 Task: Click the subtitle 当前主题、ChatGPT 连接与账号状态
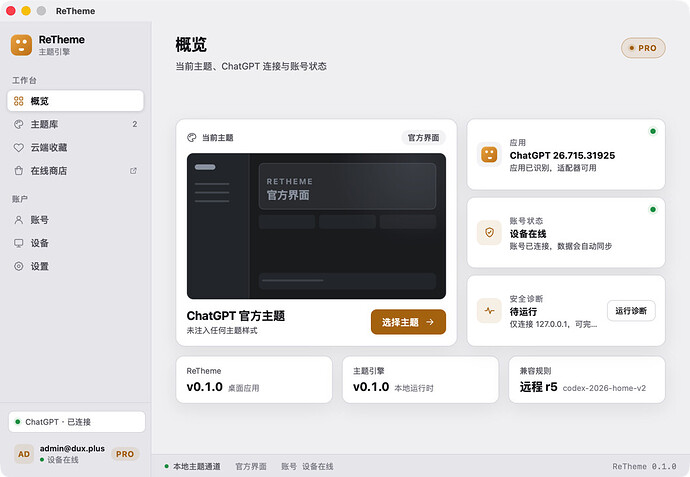(251, 66)
